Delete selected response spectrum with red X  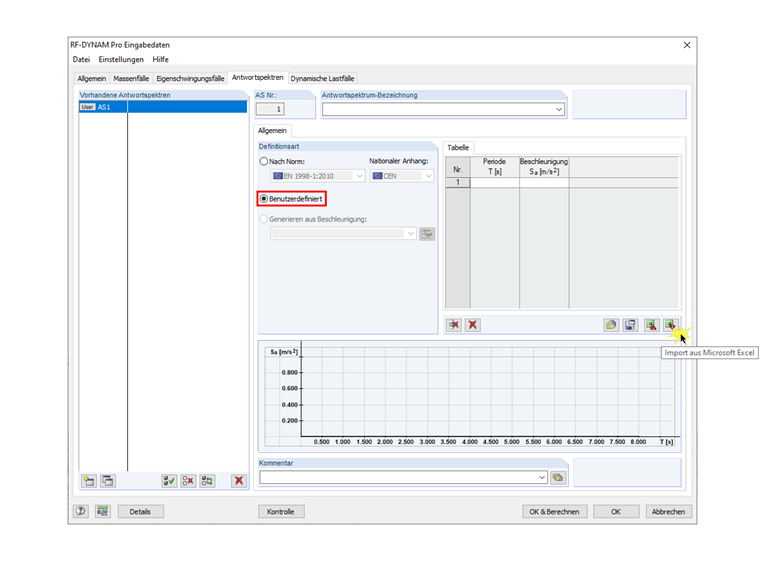(239, 481)
